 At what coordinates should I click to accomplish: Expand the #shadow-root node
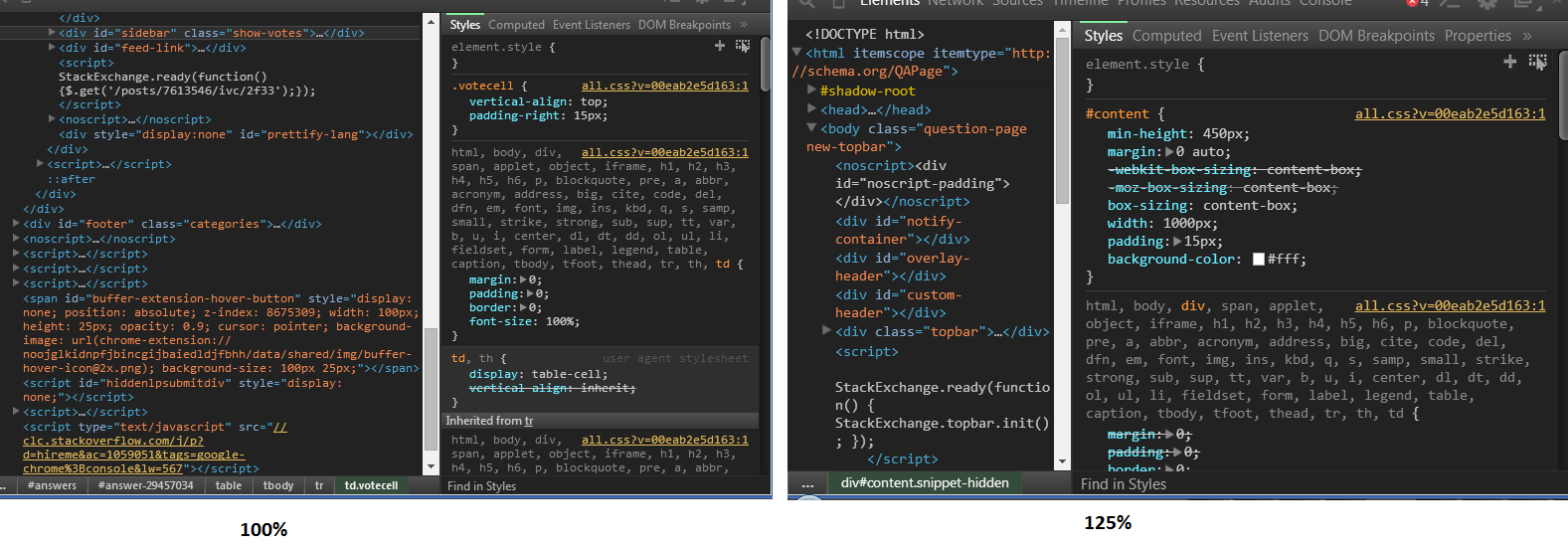coord(812,91)
